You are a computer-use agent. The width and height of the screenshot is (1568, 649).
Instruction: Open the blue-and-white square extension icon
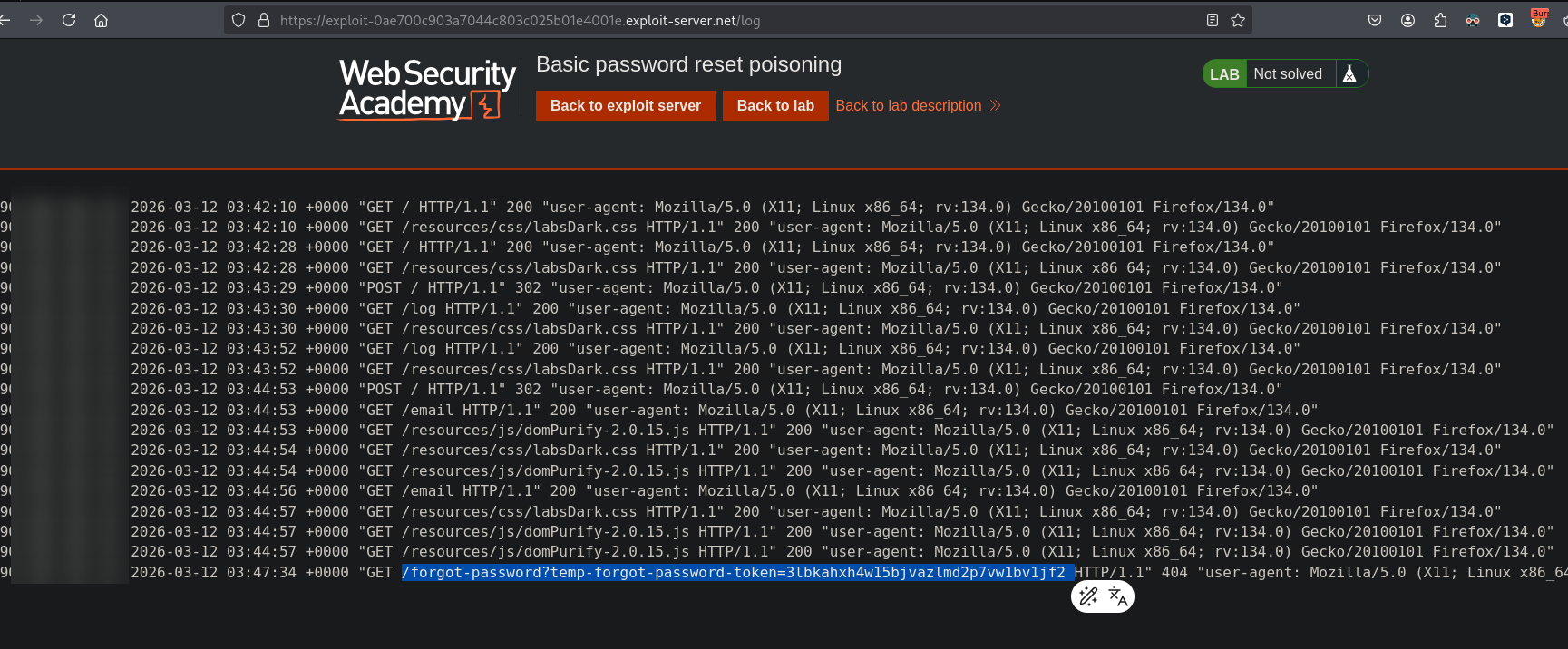pos(1505,20)
